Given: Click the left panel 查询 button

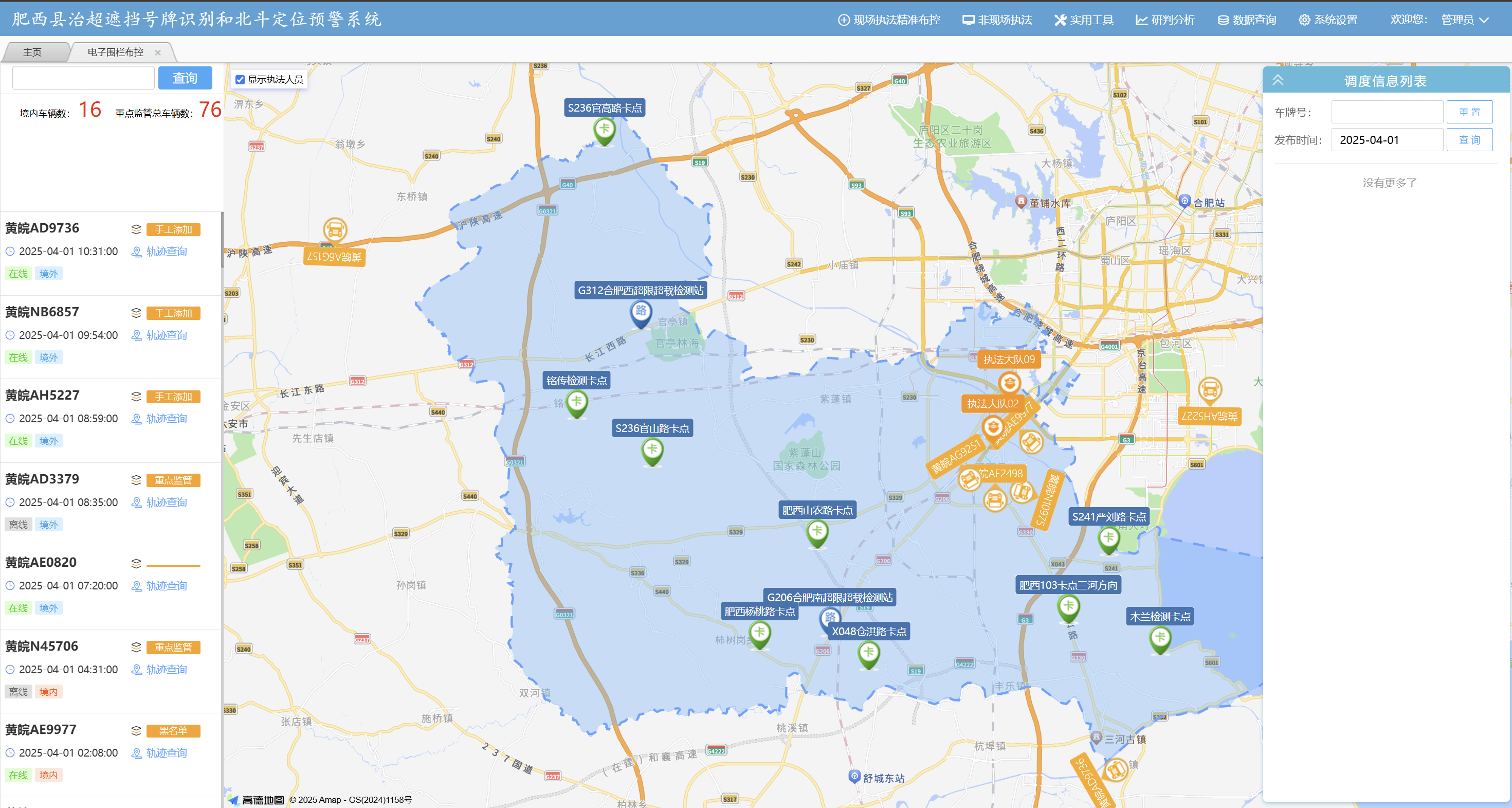Looking at the screenshot, I should pyautogui.click(x=185, y=78).
